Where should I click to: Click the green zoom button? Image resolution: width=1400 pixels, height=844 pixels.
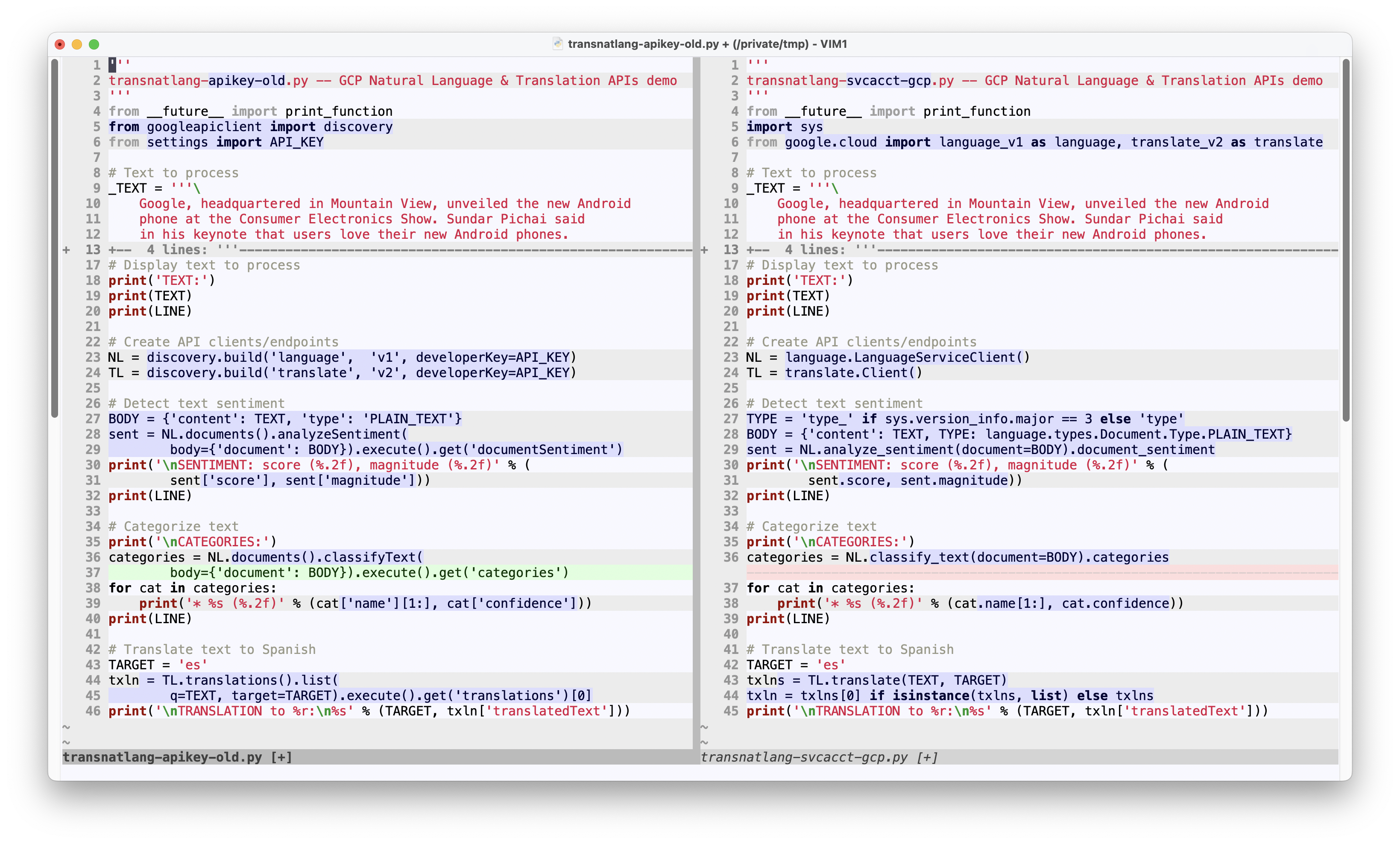tap(95, 44)
